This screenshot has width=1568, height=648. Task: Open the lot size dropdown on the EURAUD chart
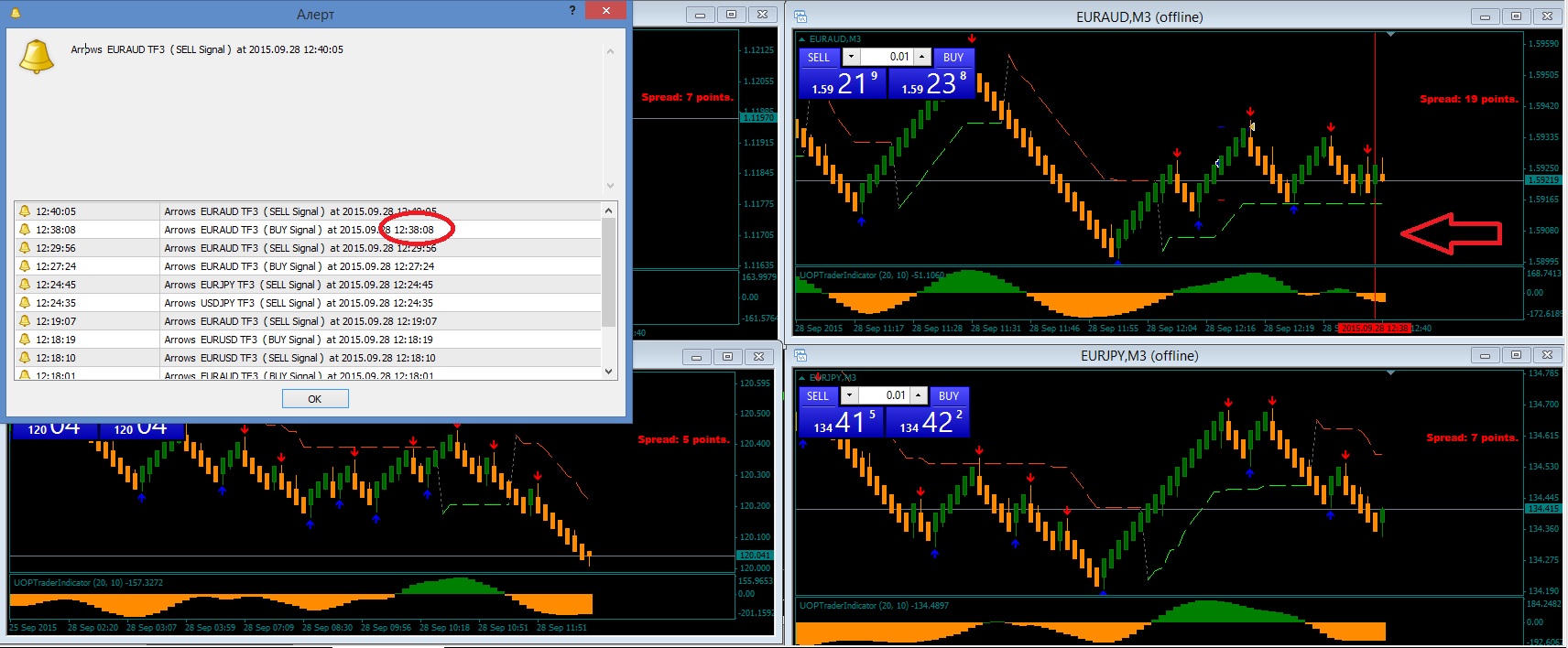(x=851, y=57)
